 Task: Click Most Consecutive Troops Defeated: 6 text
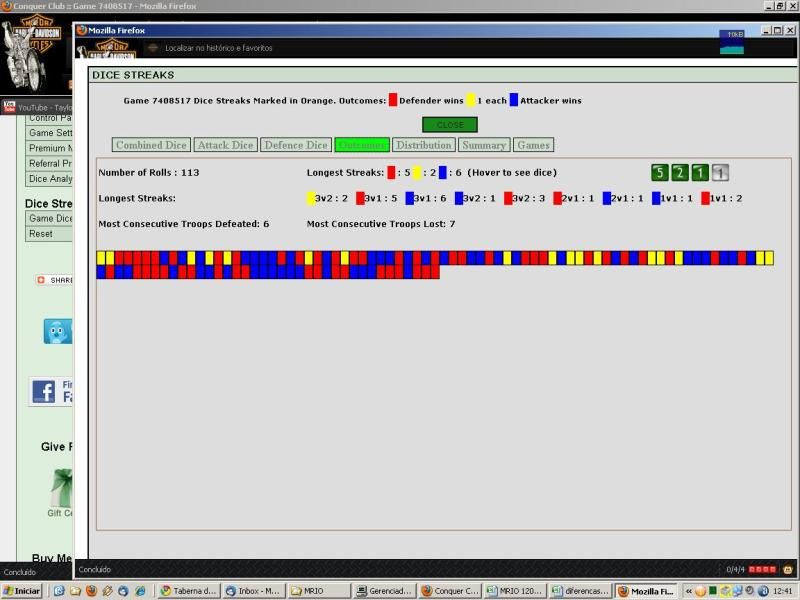pos(184,223)
